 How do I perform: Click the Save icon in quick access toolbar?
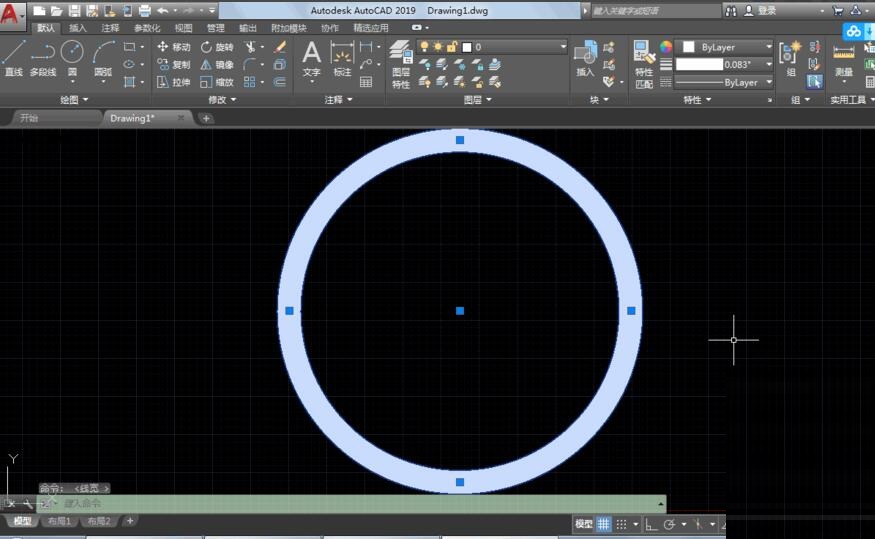(x=74, y=11)
